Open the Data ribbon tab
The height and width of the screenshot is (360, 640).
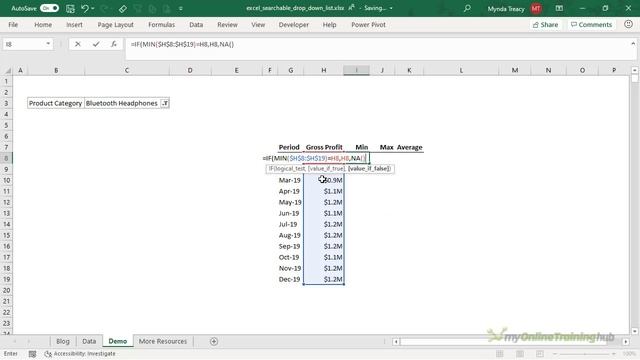click(196, 24)
